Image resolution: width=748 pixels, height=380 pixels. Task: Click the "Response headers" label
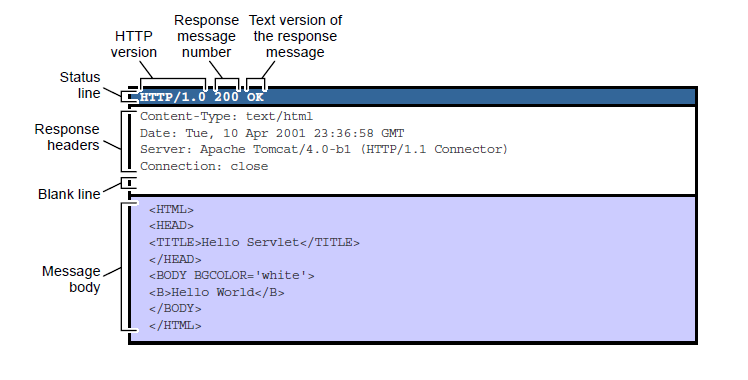point(67,137)
